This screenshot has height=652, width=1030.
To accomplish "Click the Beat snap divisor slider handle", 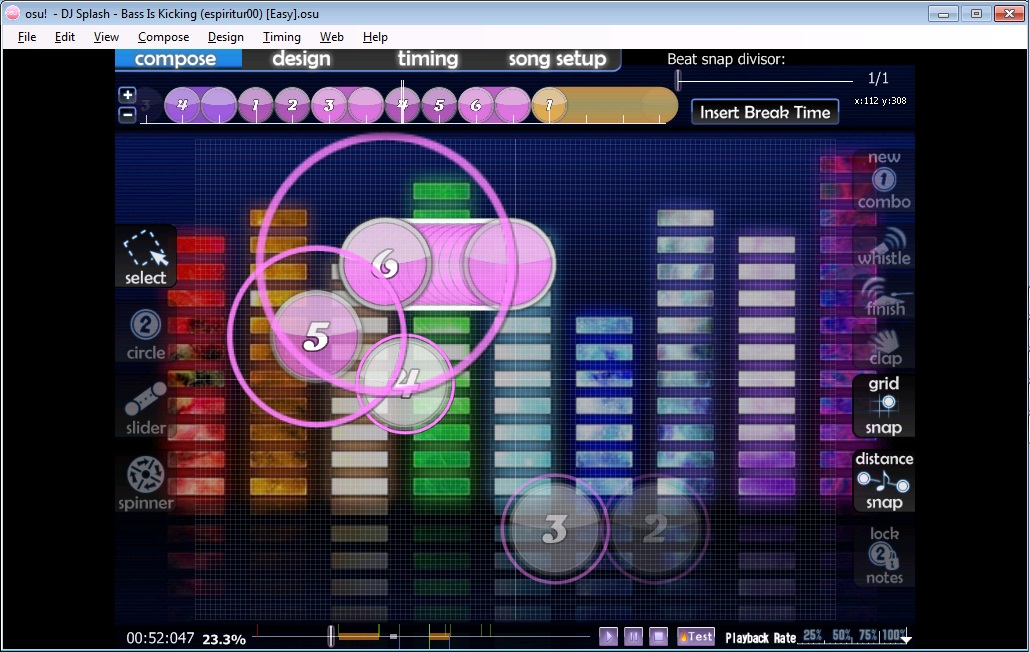I will click(678, 79).
